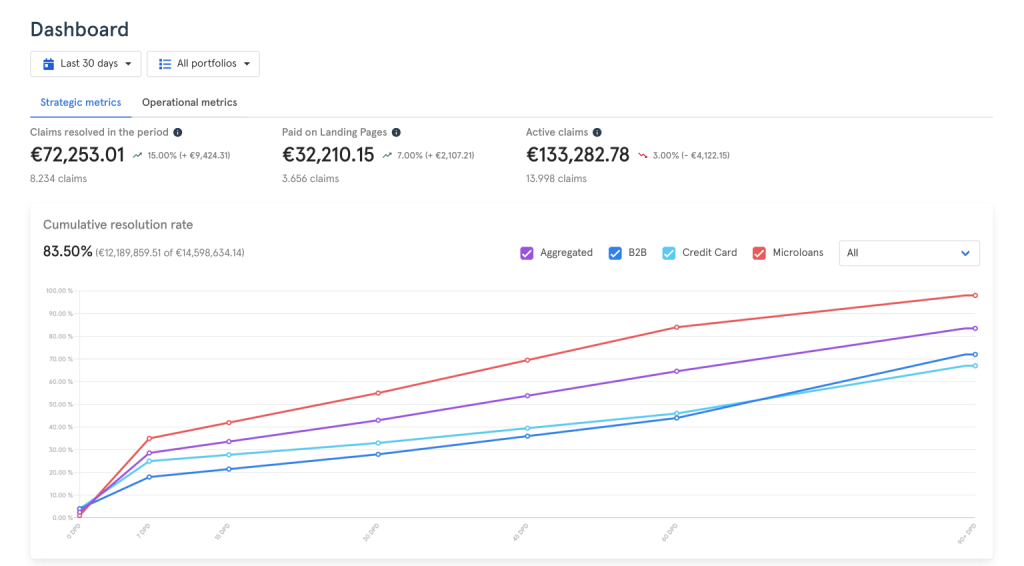Toggle the B2B series checkbox
Image resolution: width=1024 pixels, height=566 pixels.
(x=615, y=253)
